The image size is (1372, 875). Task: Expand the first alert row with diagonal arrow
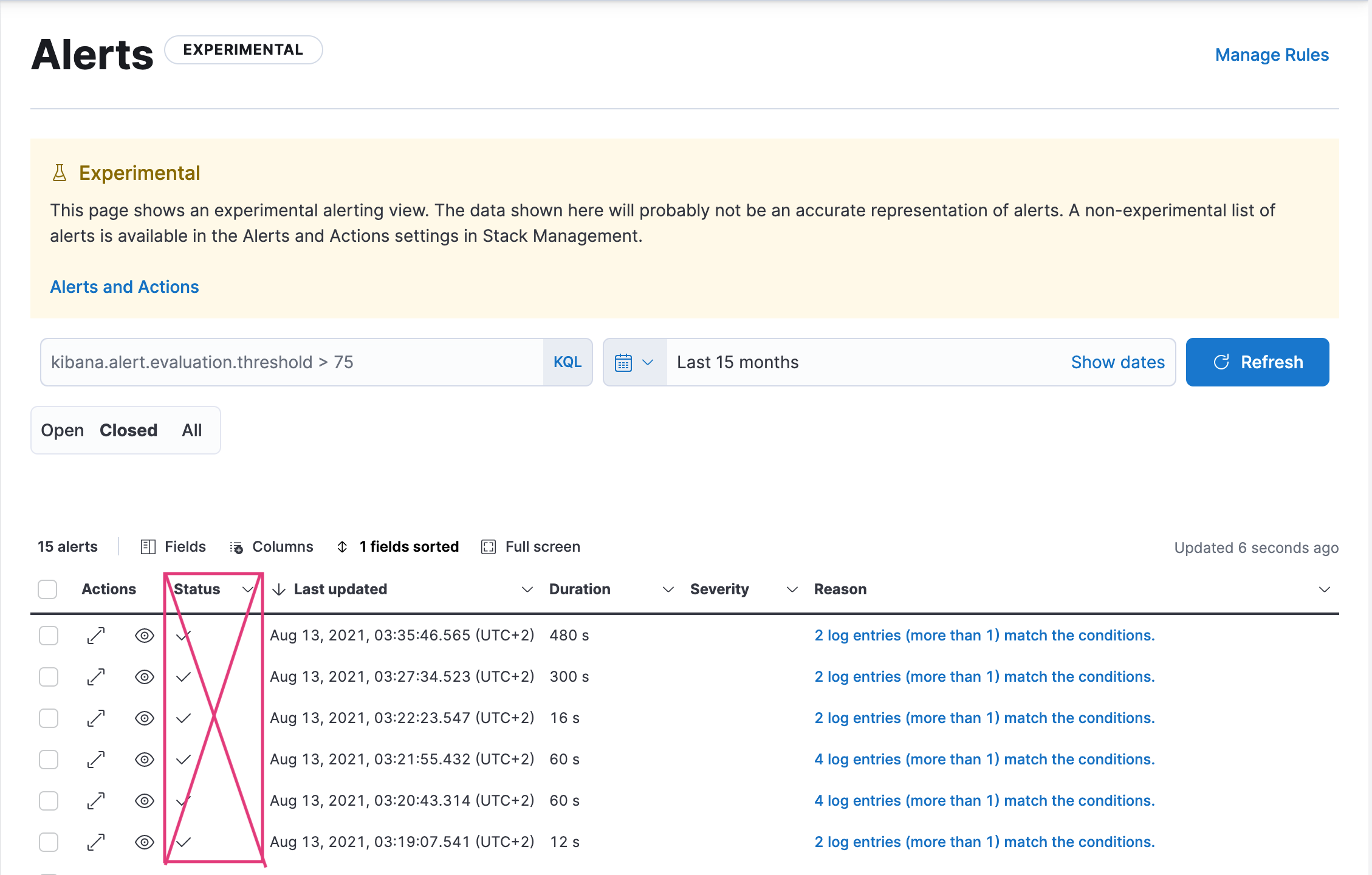point(96,635)
